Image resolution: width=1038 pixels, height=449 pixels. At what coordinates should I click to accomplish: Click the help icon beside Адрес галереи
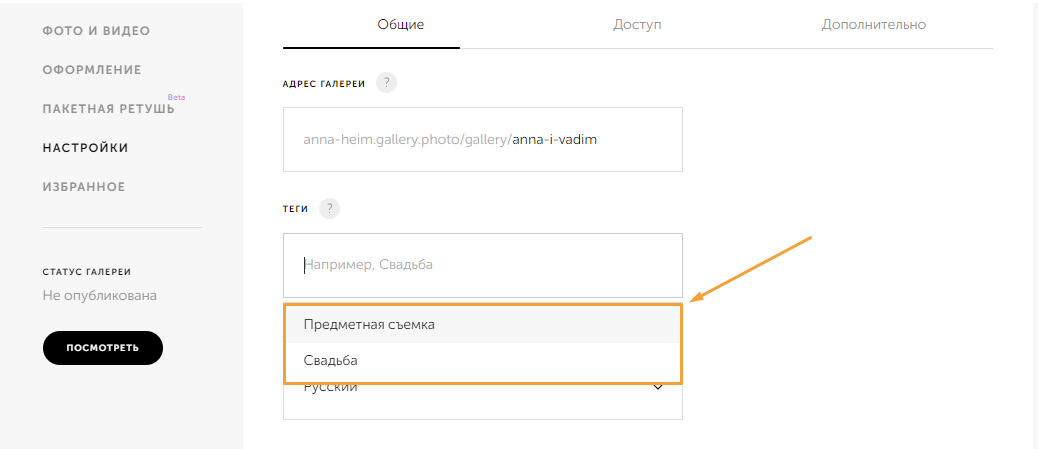point(386,83)
